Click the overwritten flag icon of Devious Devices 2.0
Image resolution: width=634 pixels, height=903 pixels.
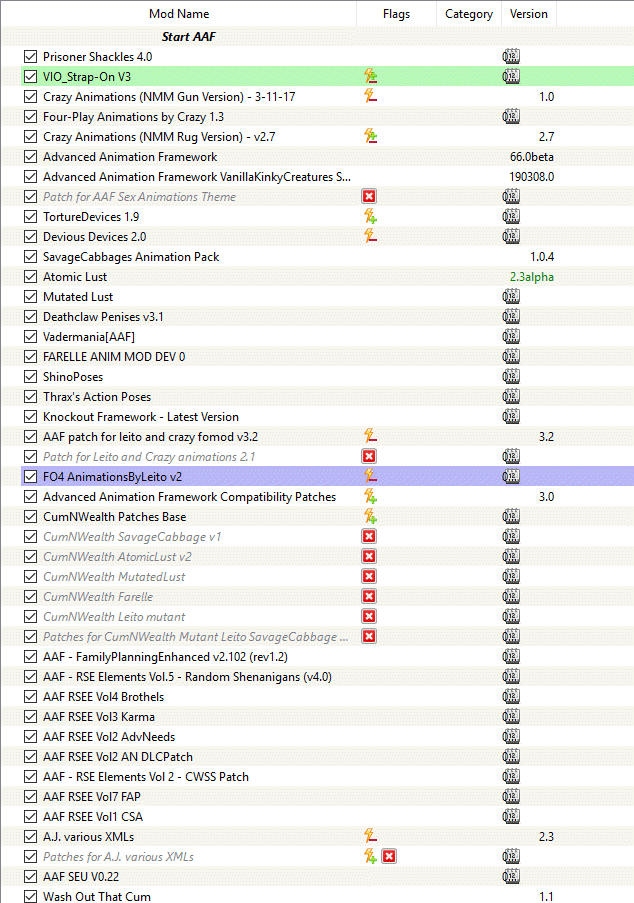[x=370, y=236]
